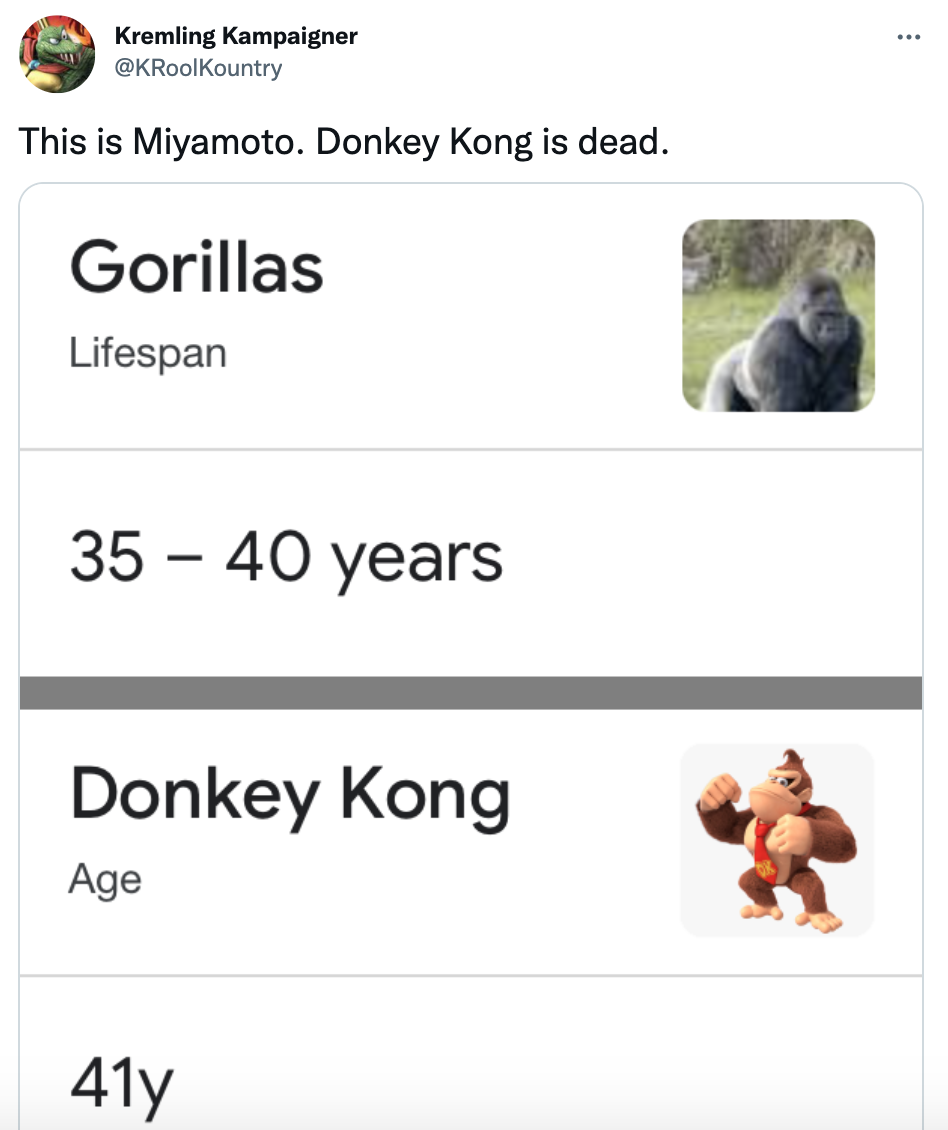The height and width of the screenshot is (1130, 948).
Task: Select the Gorillas heading
Action: 197,268
